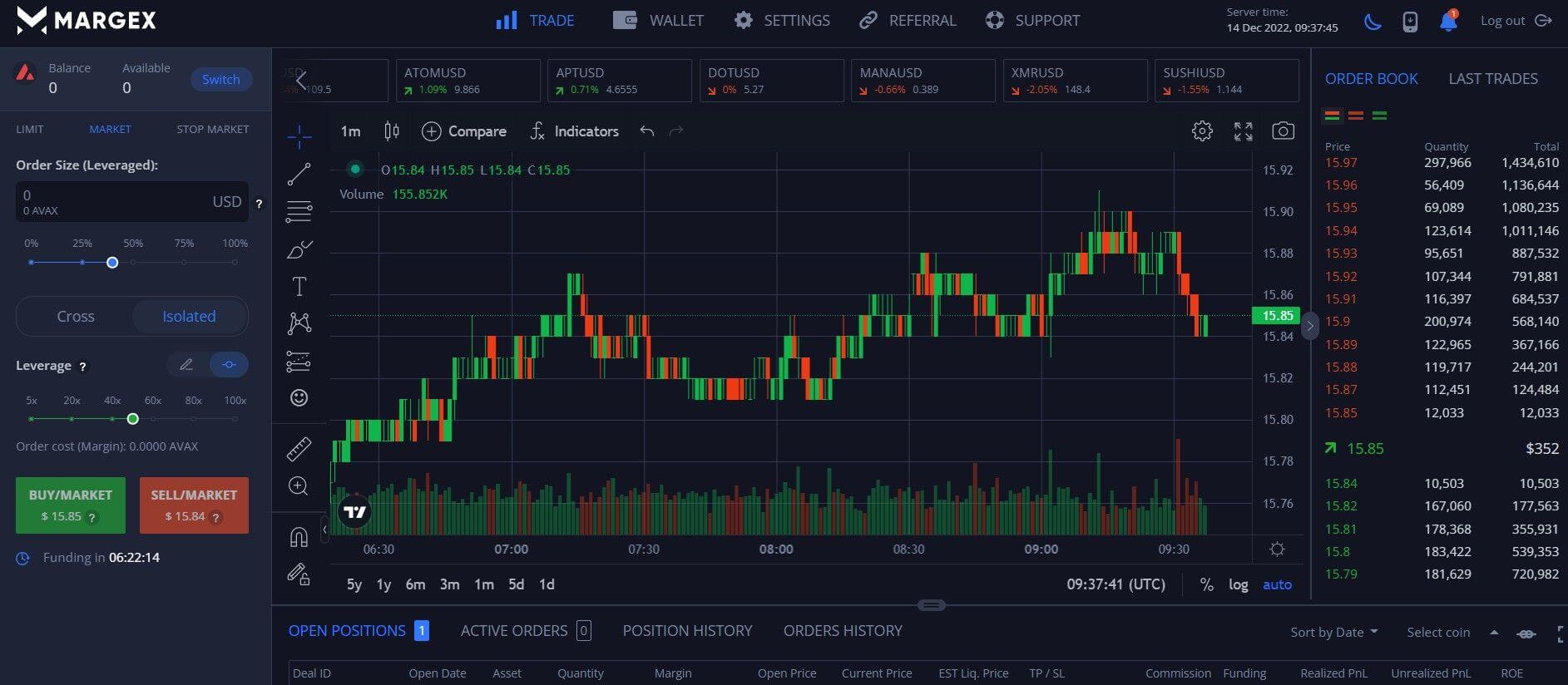Image resolution: width=1568 pixels, height=685 pixels.
Task: Open the Position History tab
Action: 687,631
